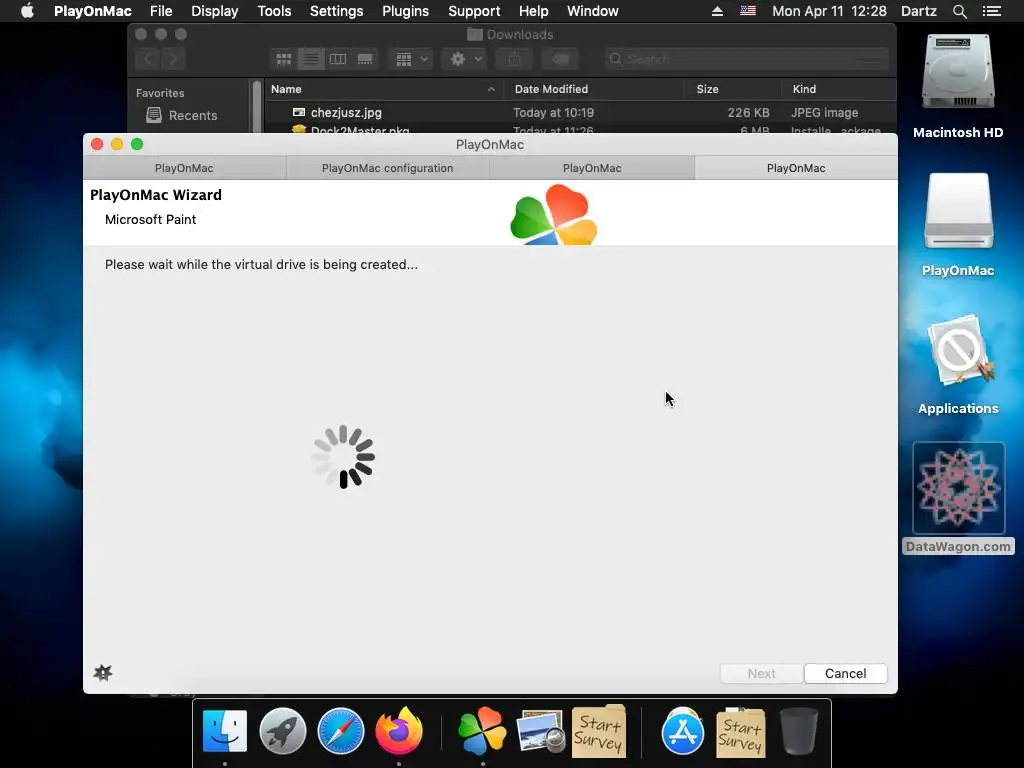The image size is (1024, 768).
Task: Open first Start Survey folder in Dock
Action: click(x=599, y=731)
